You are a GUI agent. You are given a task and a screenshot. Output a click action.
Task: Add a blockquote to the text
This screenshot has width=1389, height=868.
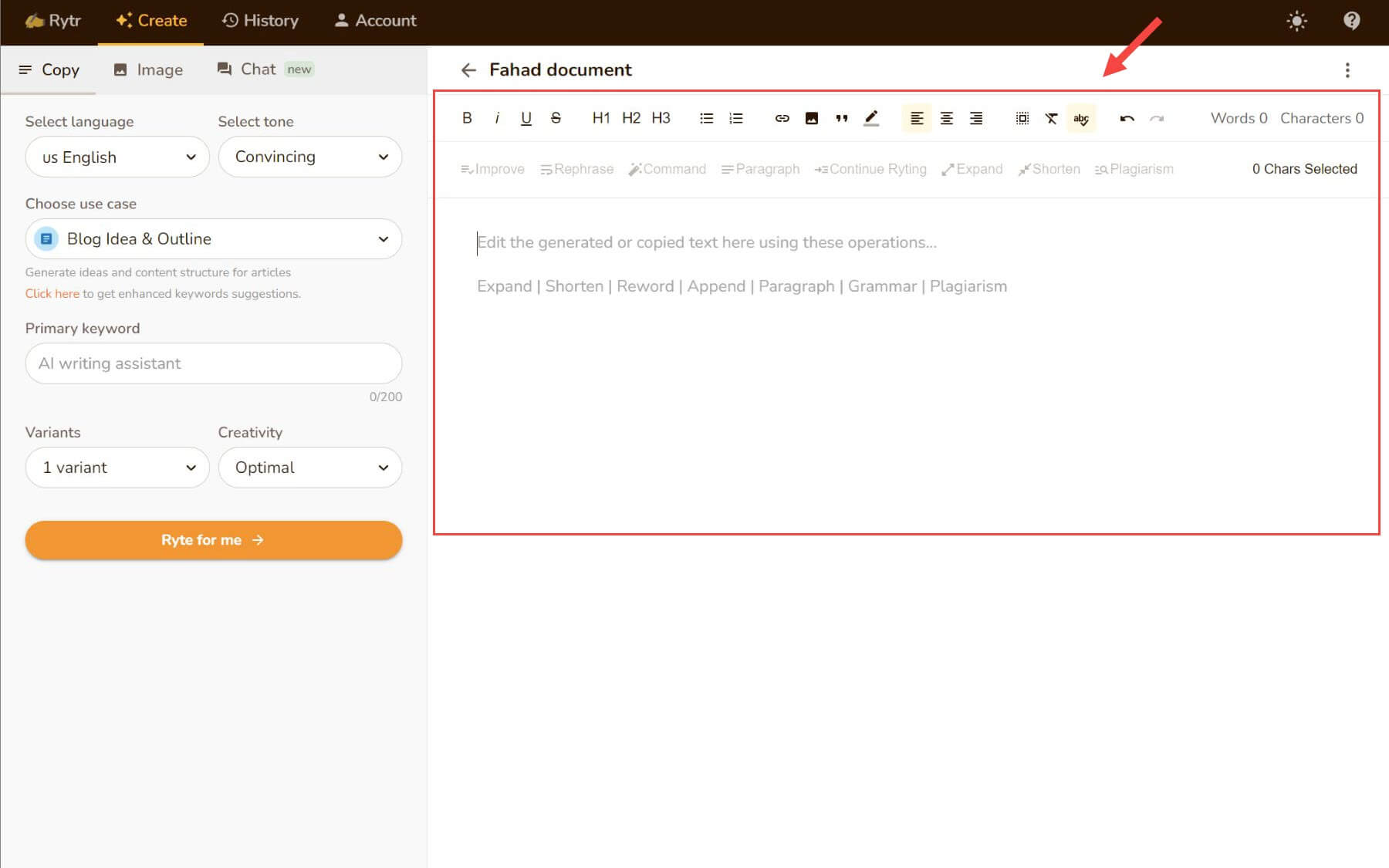tap(841, 118)
